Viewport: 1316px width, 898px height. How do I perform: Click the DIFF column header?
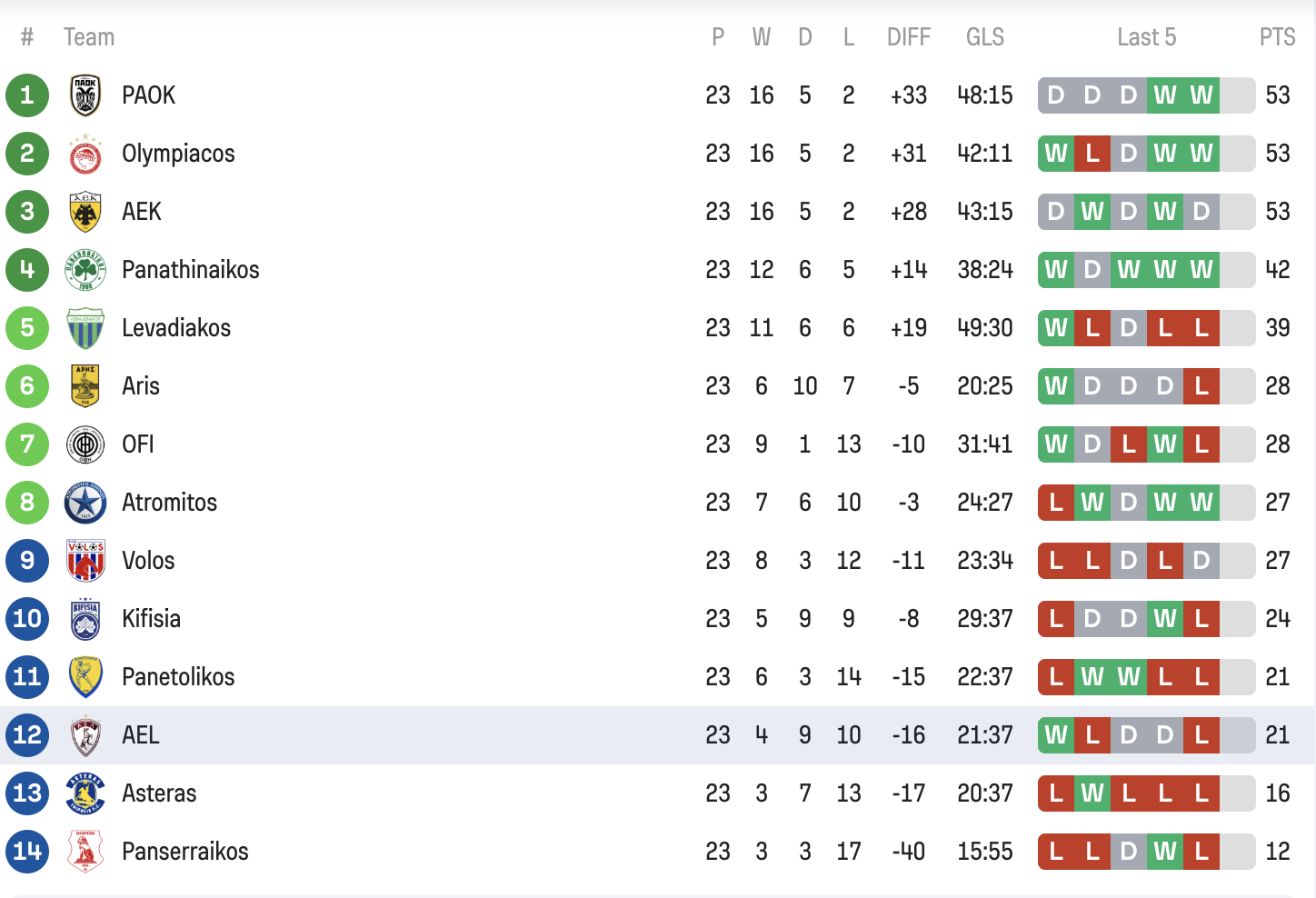[909, 37]
